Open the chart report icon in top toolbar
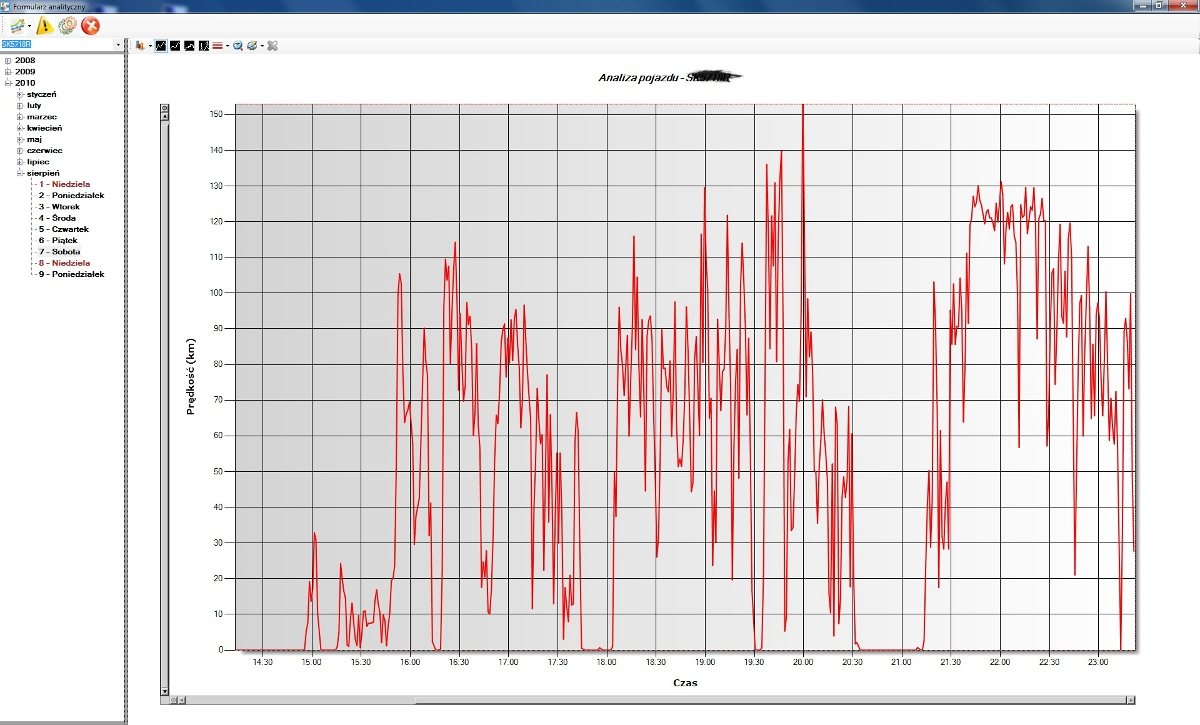The width and height of the screenshot is (1200, 725). pyautogui.click(x=18, y=26)
